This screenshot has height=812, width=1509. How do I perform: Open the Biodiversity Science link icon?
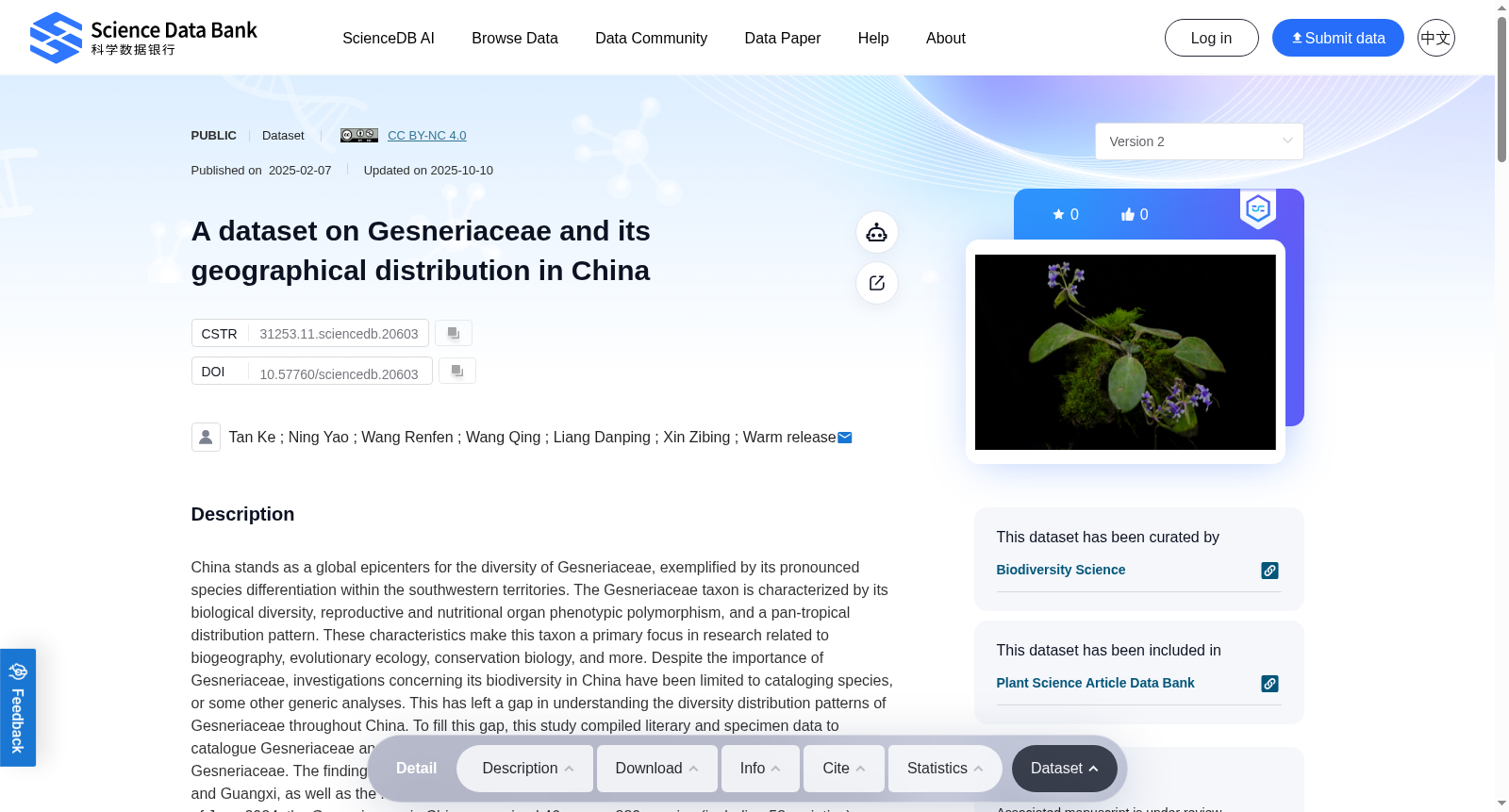pyautogui.click(x=1270, y=571)
